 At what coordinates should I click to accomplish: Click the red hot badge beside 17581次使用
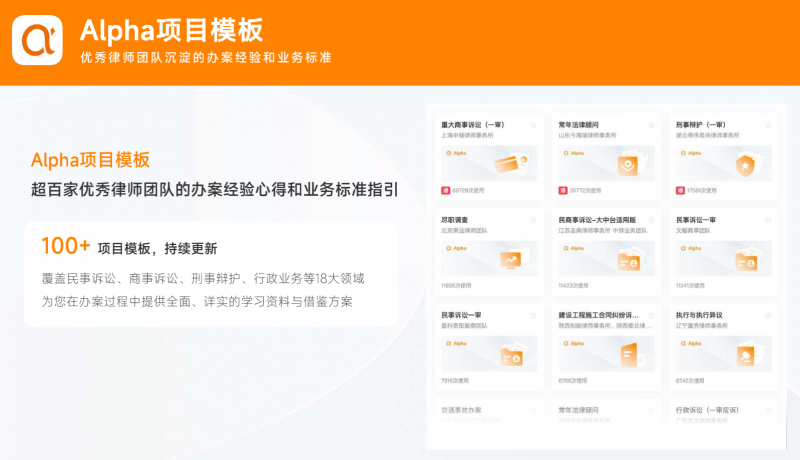tap(680, 190)
